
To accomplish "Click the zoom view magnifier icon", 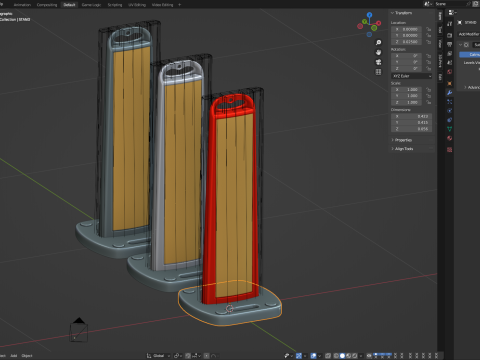I will [x=378, y=42].
